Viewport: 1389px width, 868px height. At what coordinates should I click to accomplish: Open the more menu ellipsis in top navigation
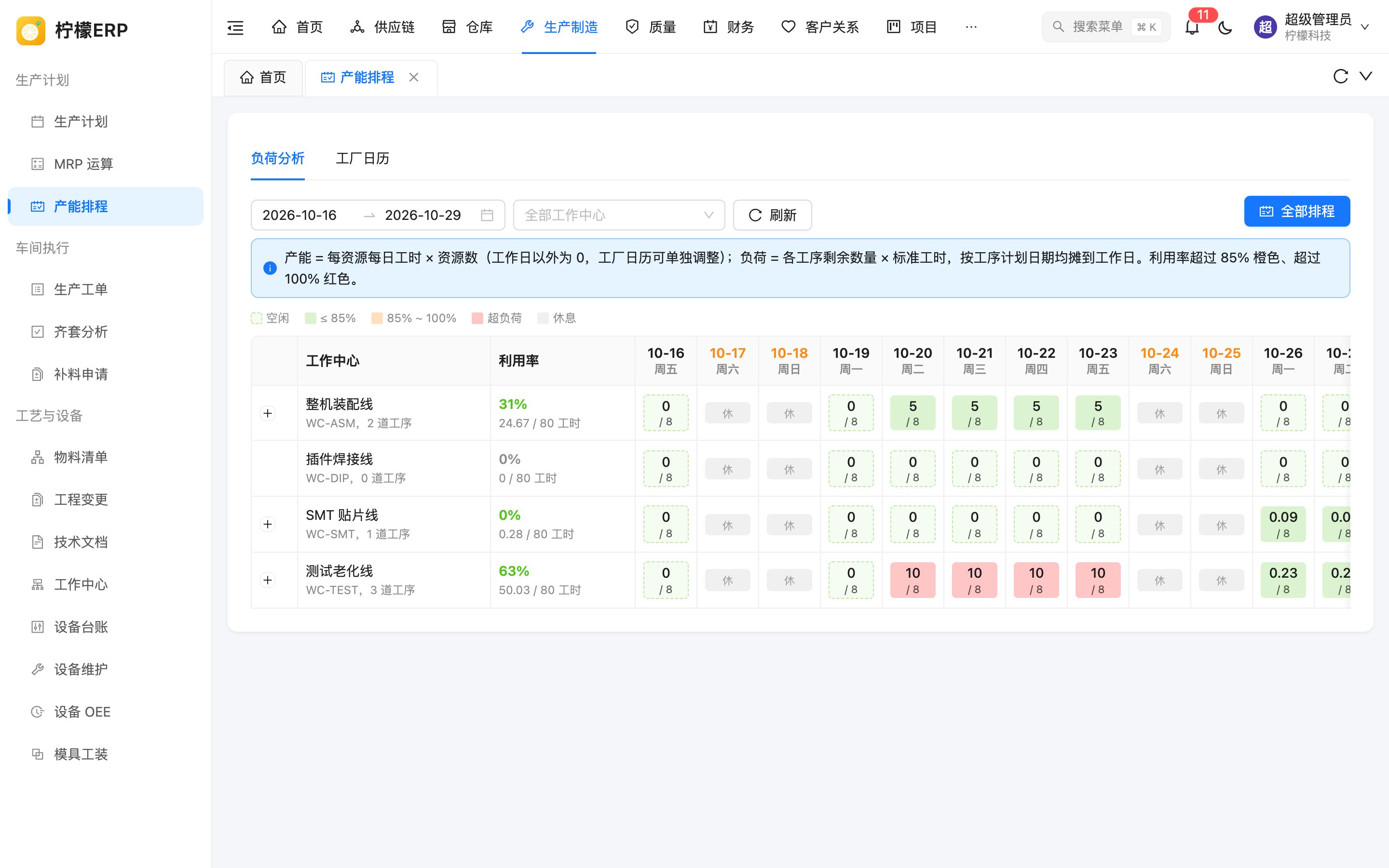[970, 27]
